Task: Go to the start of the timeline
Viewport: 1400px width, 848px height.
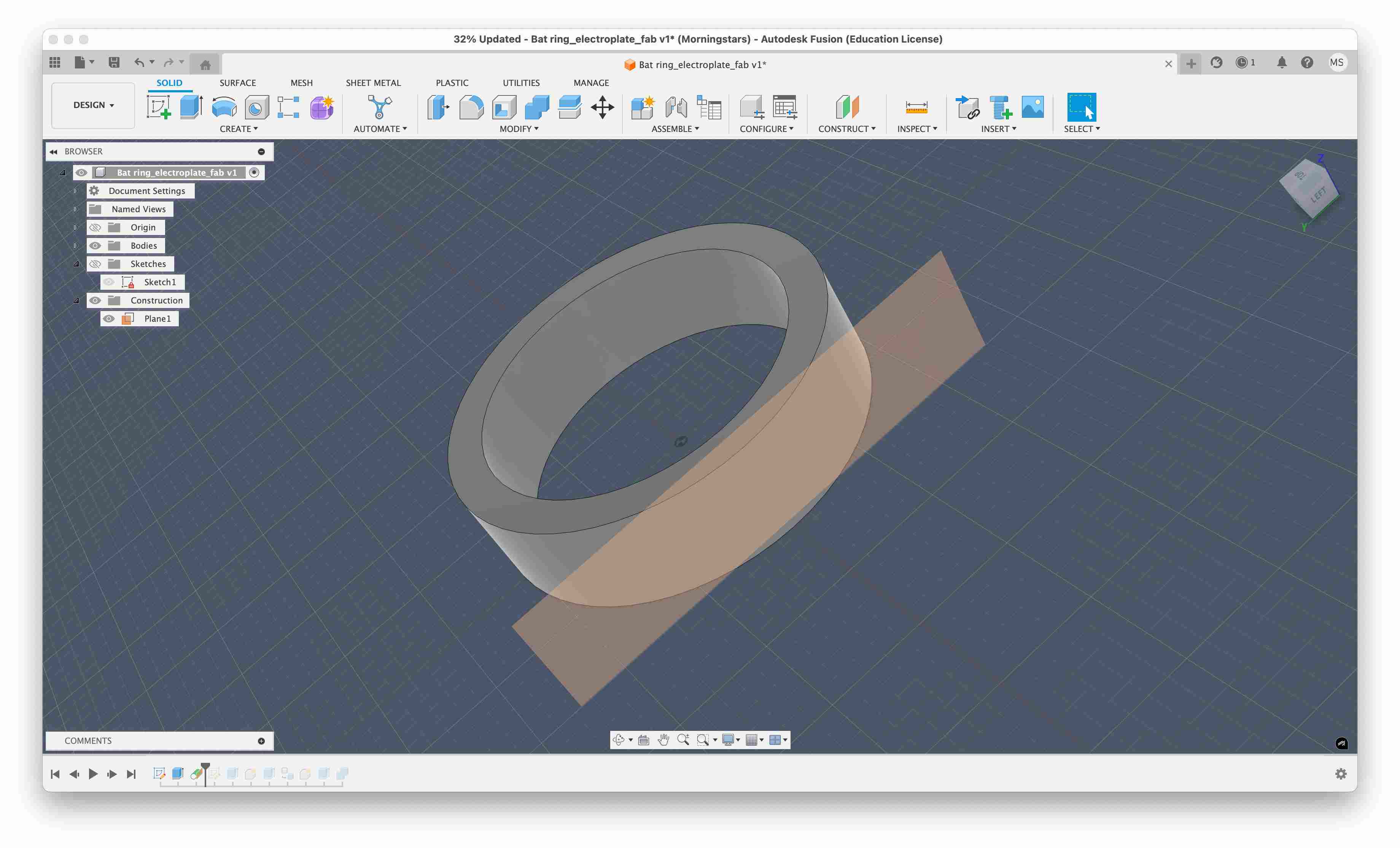Action: (55, 773)
